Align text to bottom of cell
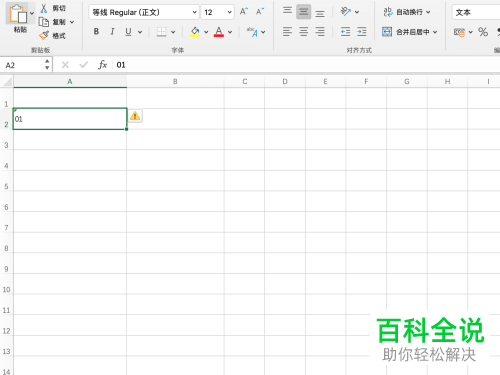This screenshot has width=500, height=375. point(320,13)
